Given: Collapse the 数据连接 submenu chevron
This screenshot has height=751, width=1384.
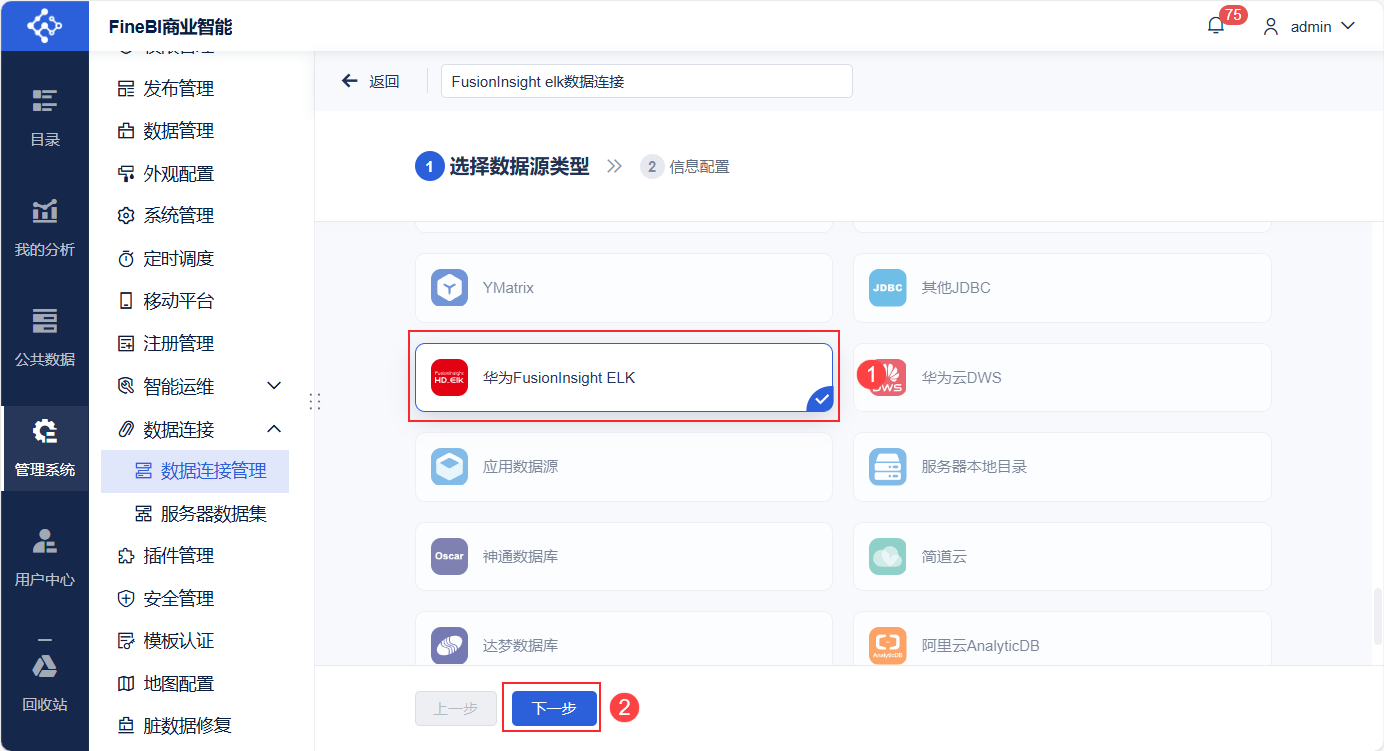Looking at the screenshot, I should pos(274,429).
